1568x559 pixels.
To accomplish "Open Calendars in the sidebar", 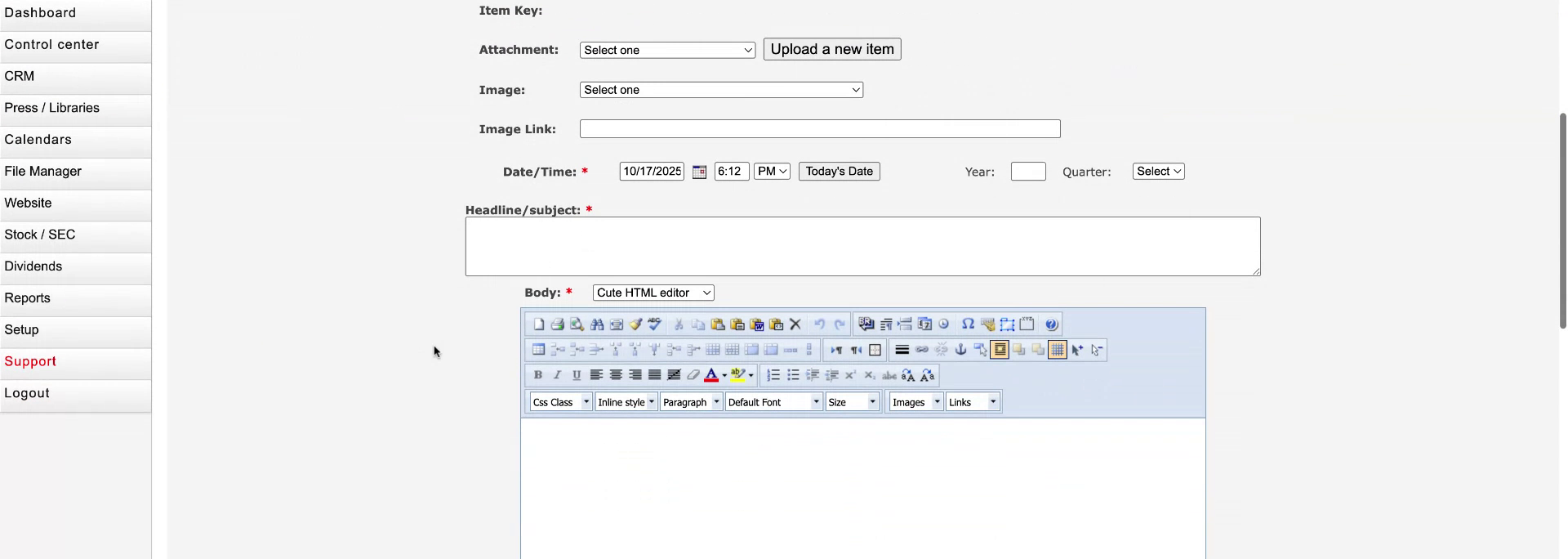I will 75,140.
